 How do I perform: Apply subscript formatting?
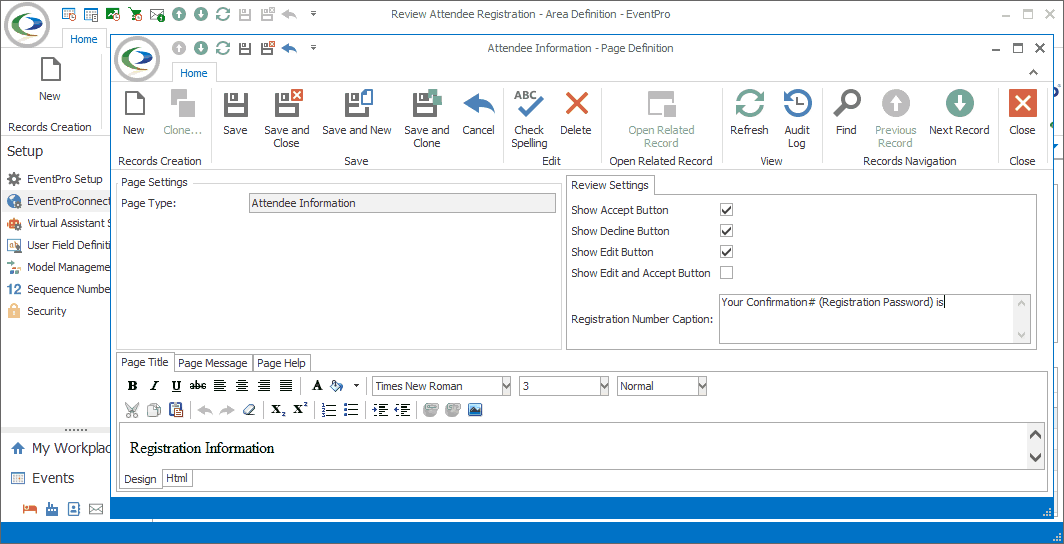pos(278,410)
